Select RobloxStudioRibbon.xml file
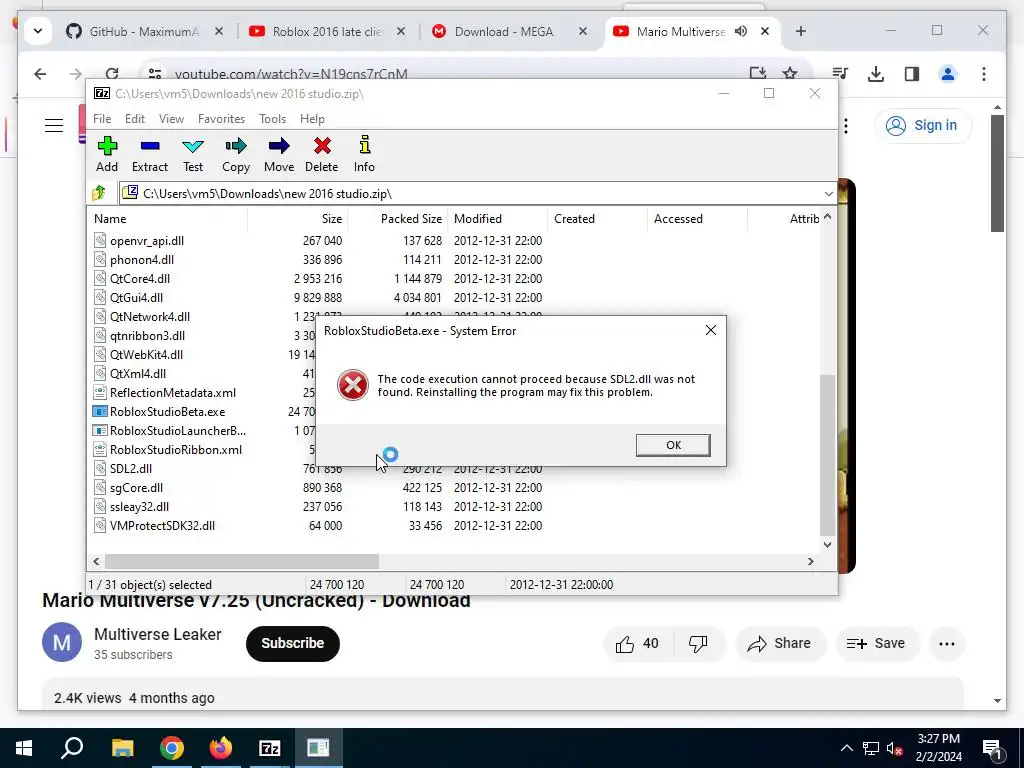The height and width of the screenshot is (768, 1024). point(176,450)
